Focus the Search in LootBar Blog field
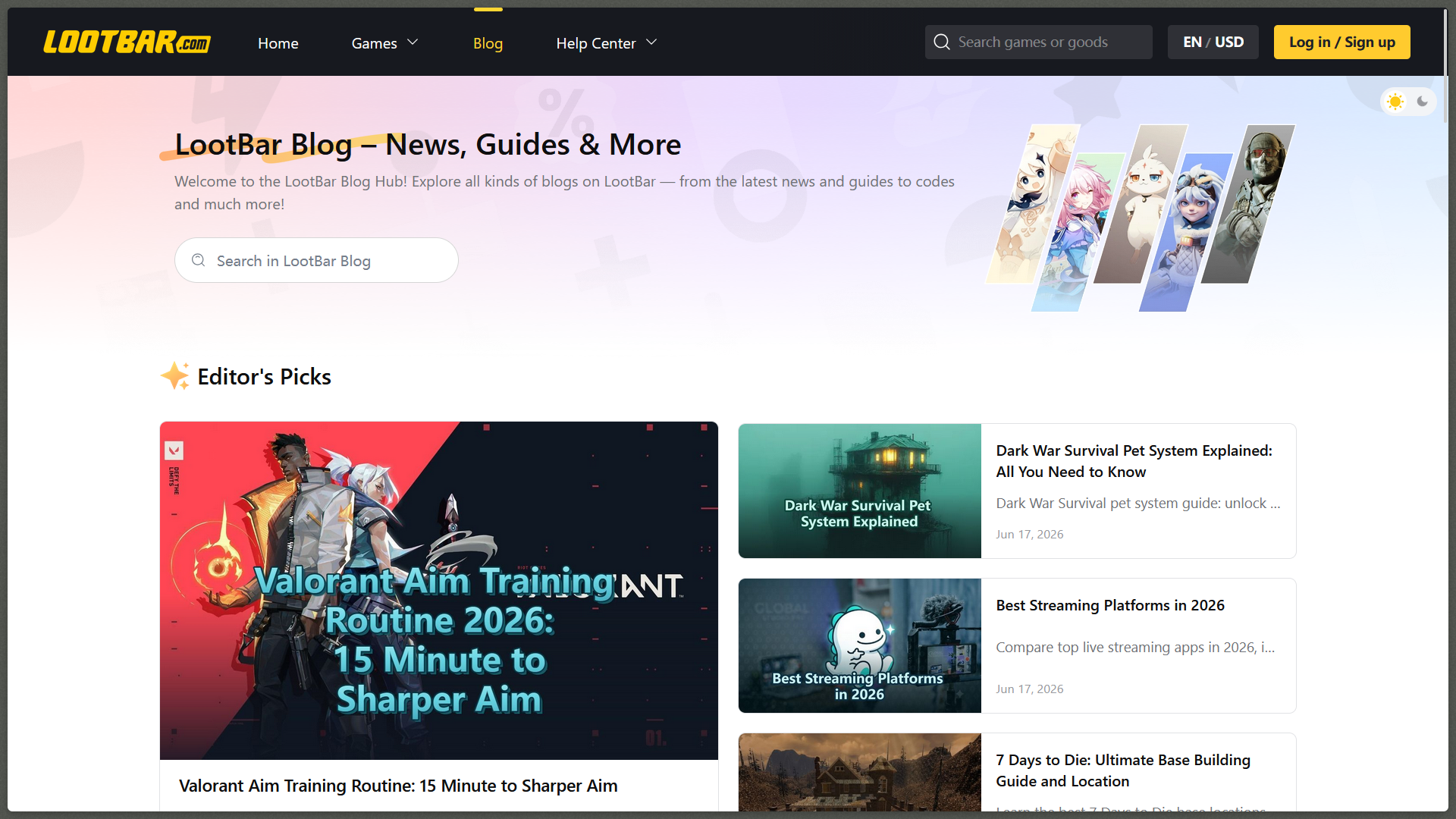 point(316,260)
